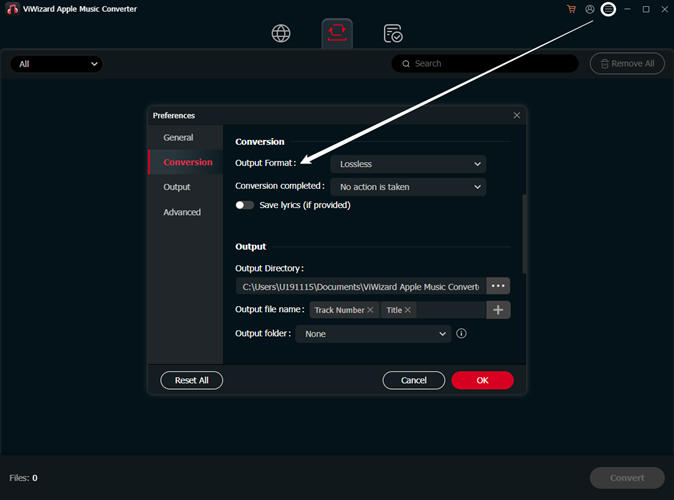
Task: Select the General preferences tab
Action: tap(178, 138)
